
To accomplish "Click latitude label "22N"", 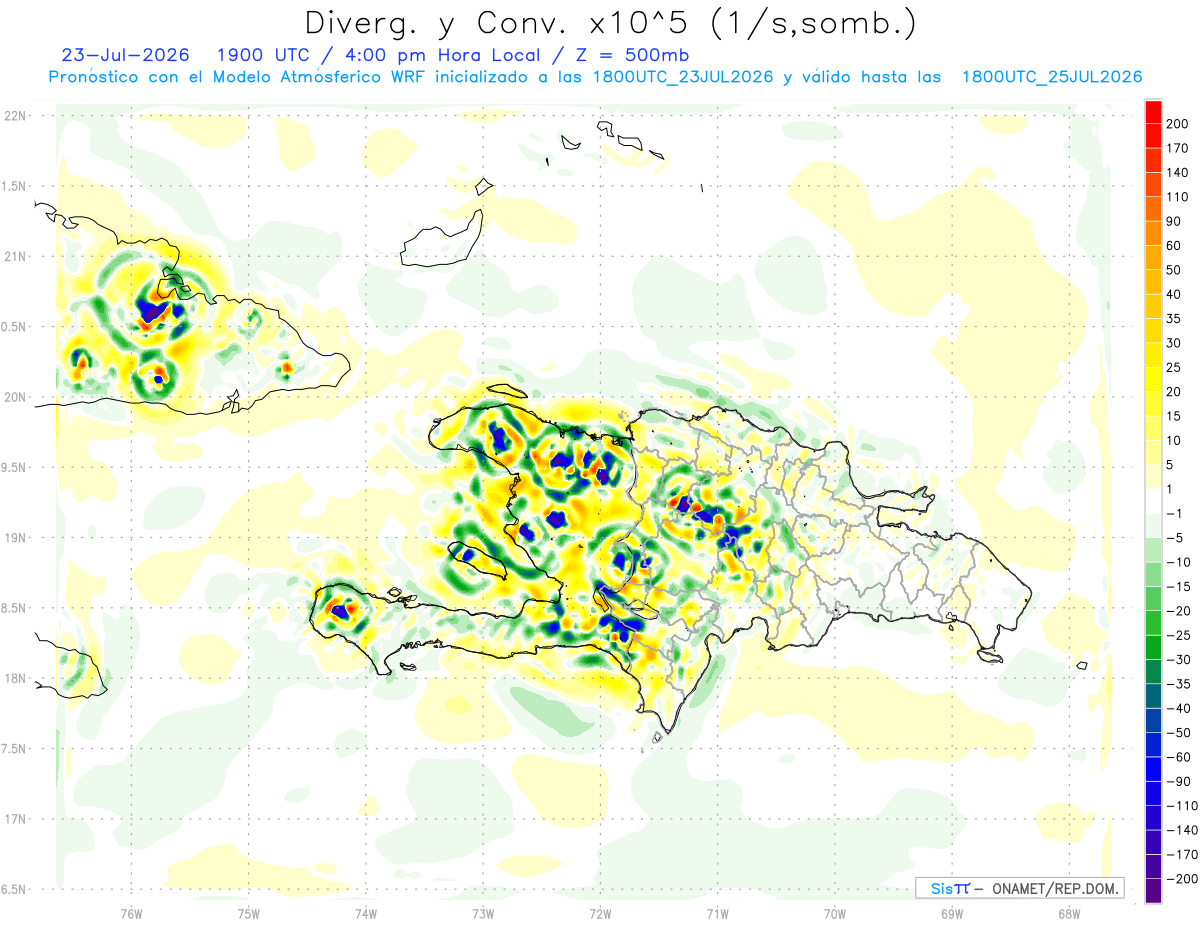I will [15, 116].
